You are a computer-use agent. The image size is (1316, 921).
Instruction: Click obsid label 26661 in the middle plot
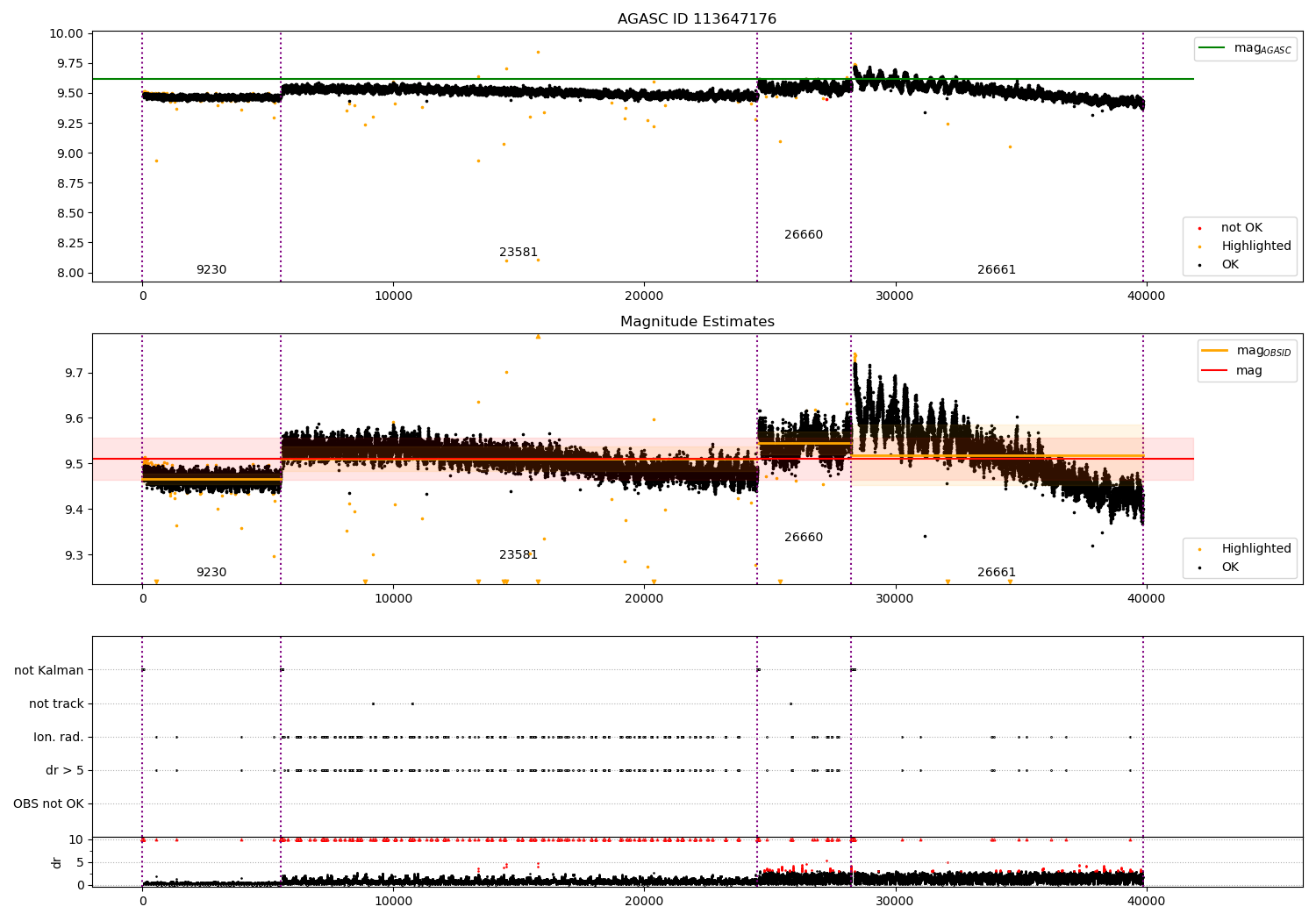997,573
